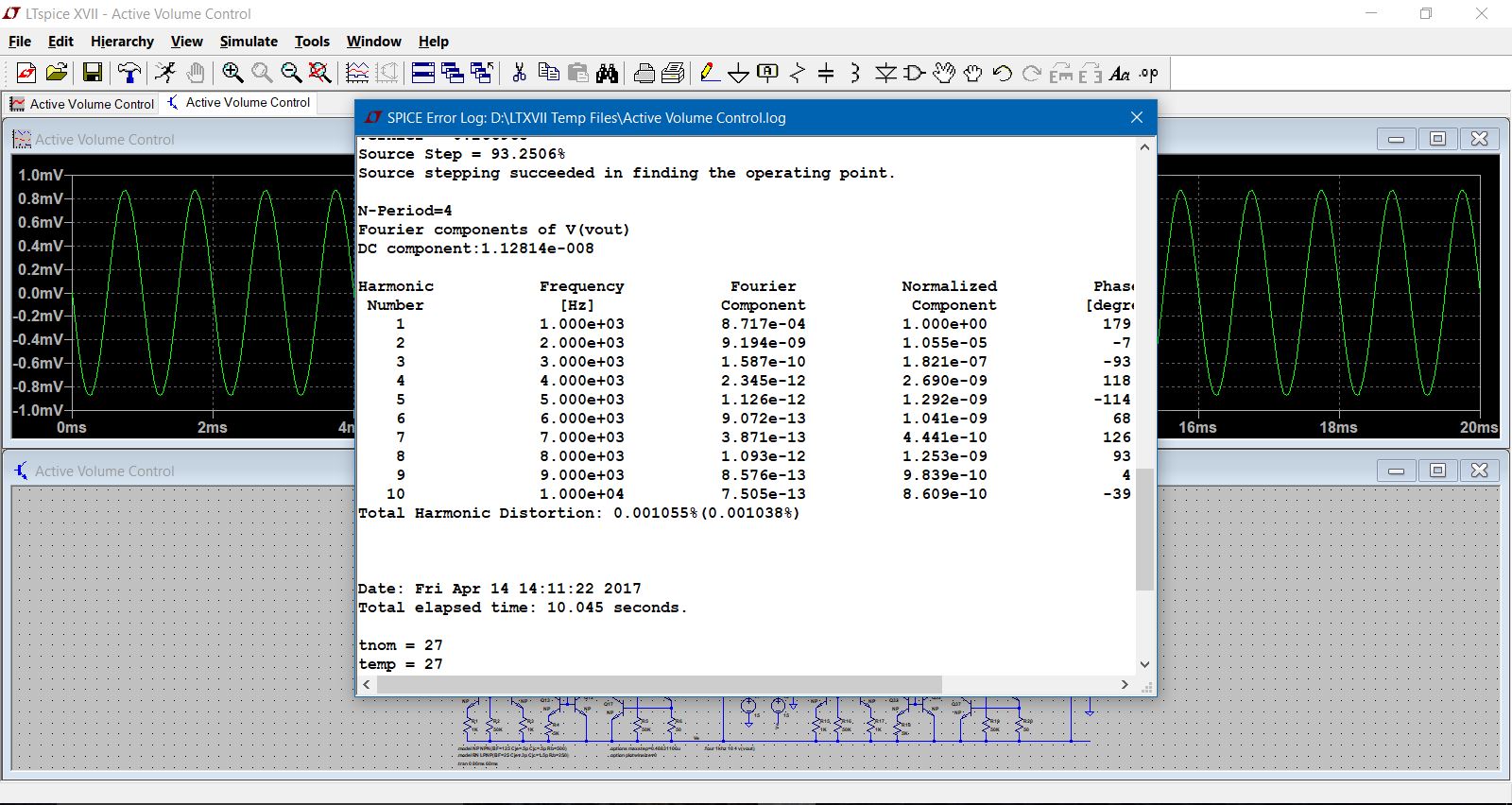Open a file with the folder icon
This screenshot has height=805, width=1512.
(x=57, y=73)
